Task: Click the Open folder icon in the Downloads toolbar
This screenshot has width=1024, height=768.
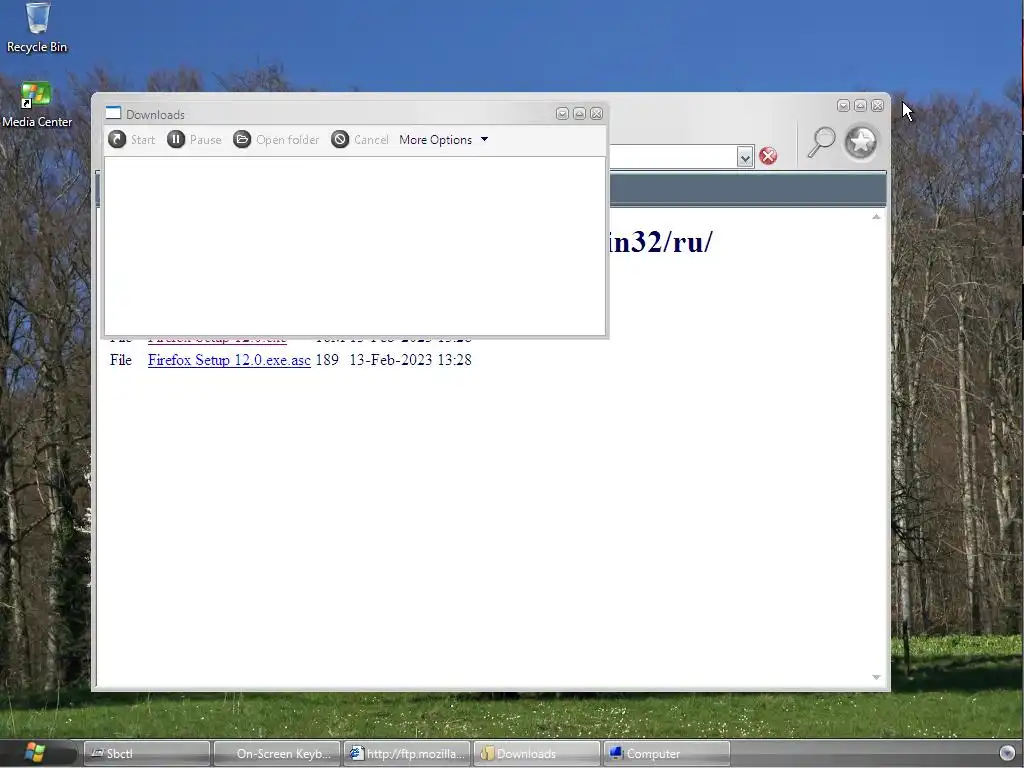Action: coord(242,139)
